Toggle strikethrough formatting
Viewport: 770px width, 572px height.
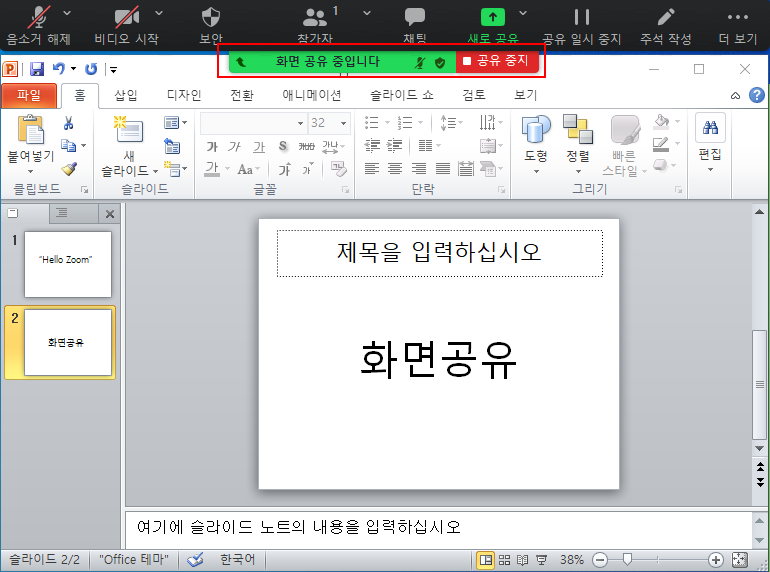coord(306,146)
